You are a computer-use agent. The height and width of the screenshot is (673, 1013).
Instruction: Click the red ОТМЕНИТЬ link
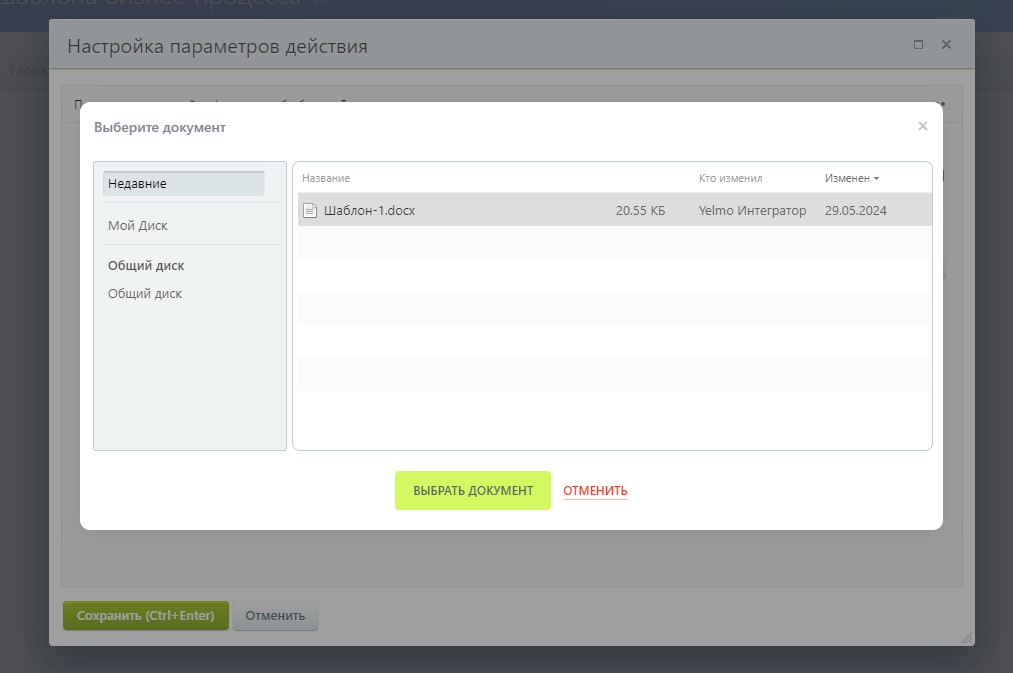pos(595,491)
